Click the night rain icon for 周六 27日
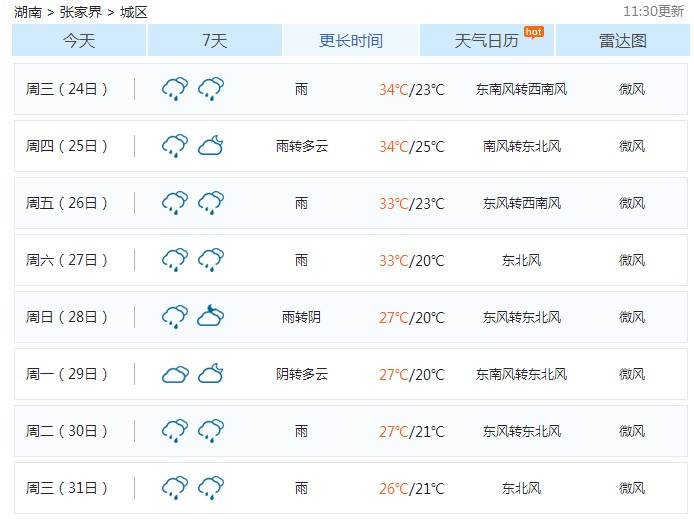The width and height of the screenshot is (694, 519). tap(211, 260)
